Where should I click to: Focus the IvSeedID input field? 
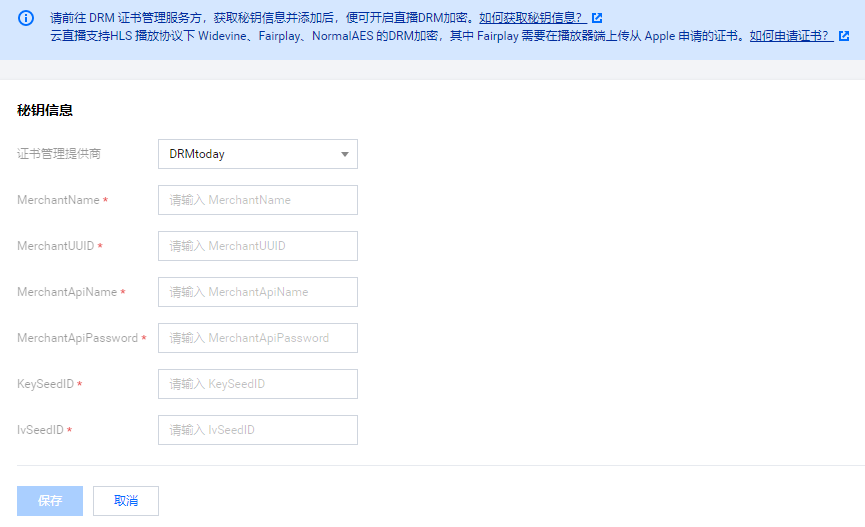[258, 430]
